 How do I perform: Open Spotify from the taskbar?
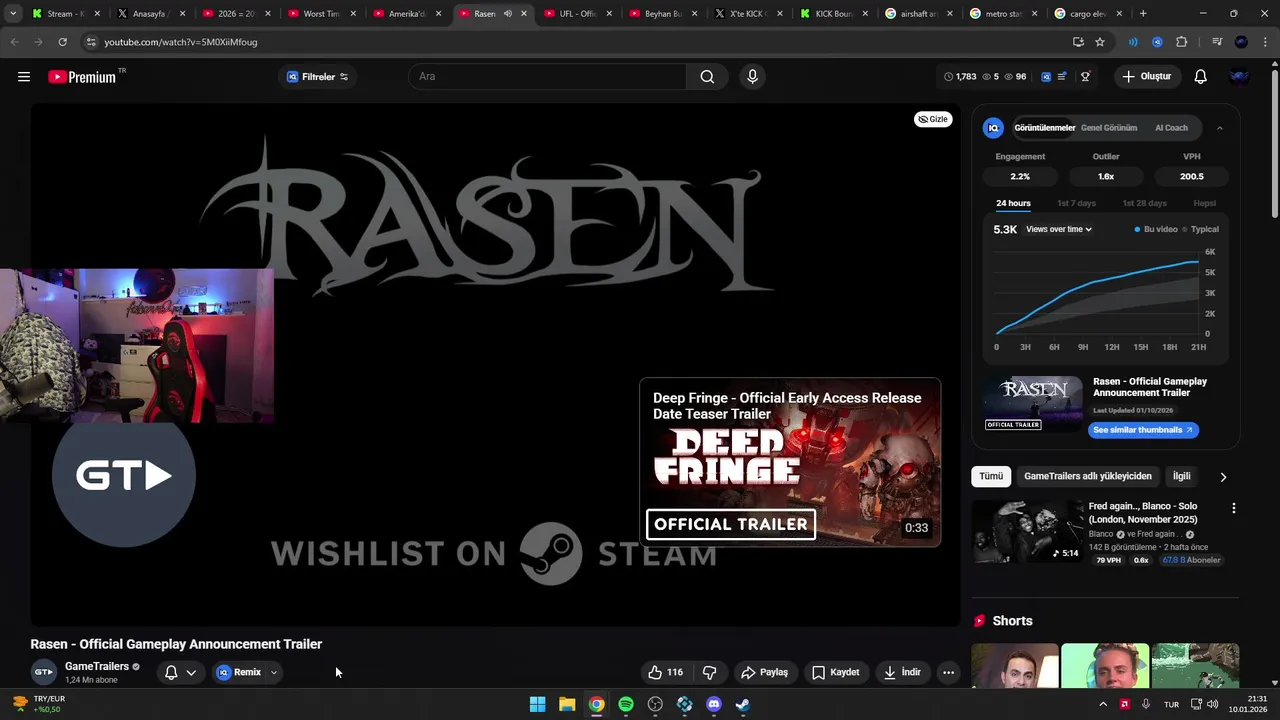pyautogui.click(x=626, y=704)
